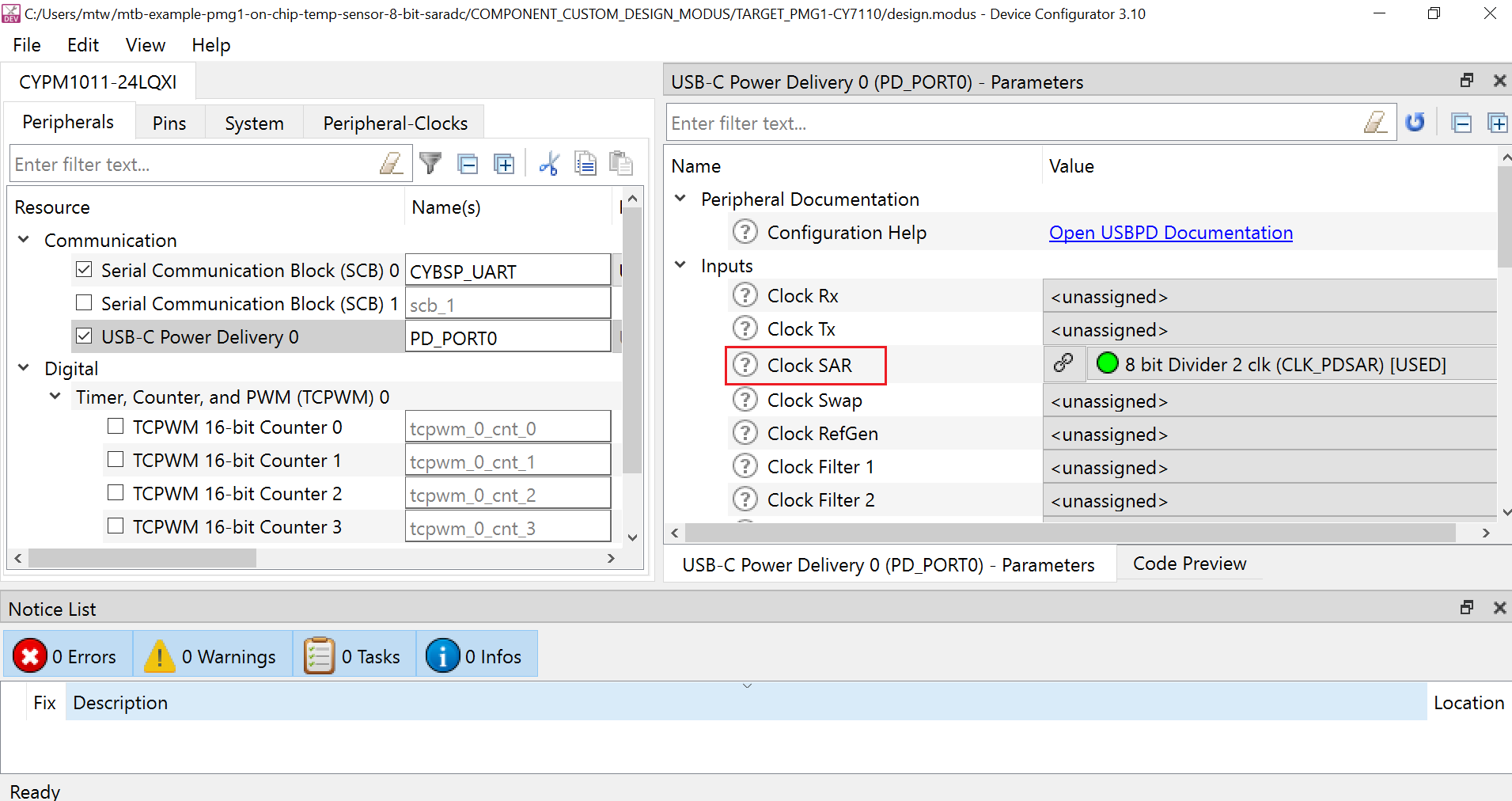This screenshot has height=801, width=1512.
Task: Switch to the Pins tab
Action: (169, 123)
